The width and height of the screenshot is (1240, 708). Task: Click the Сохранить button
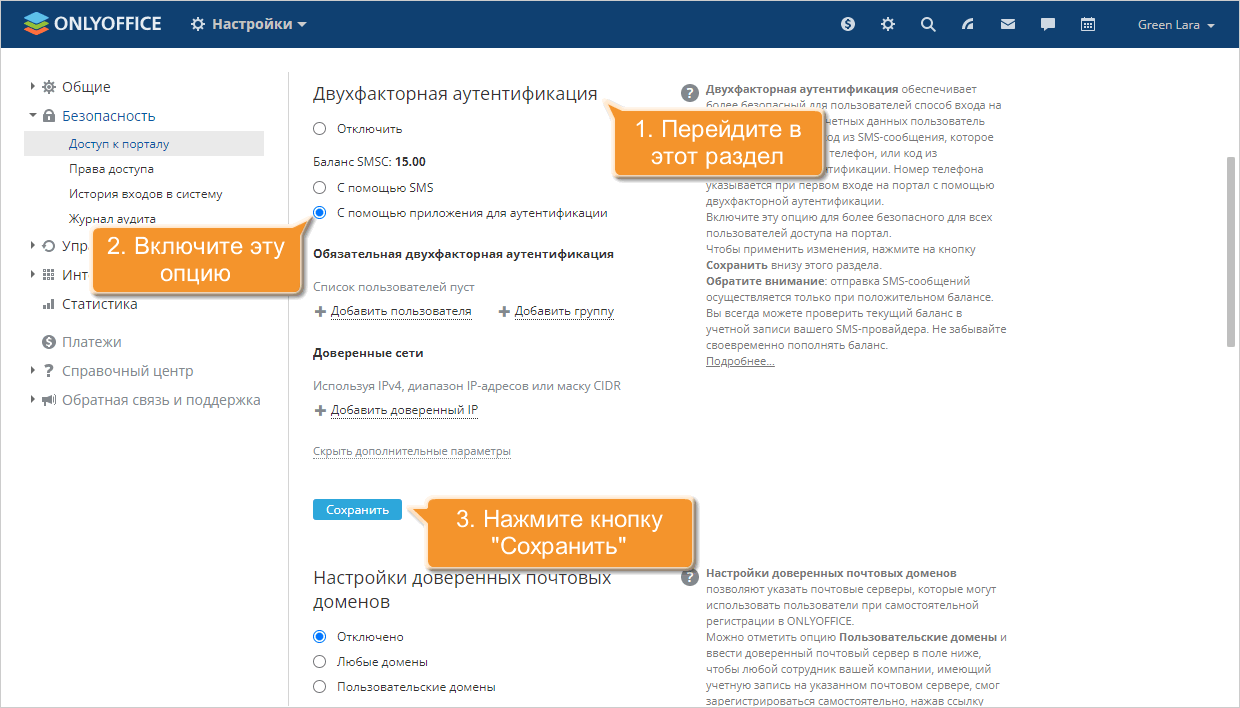point(357,510)
